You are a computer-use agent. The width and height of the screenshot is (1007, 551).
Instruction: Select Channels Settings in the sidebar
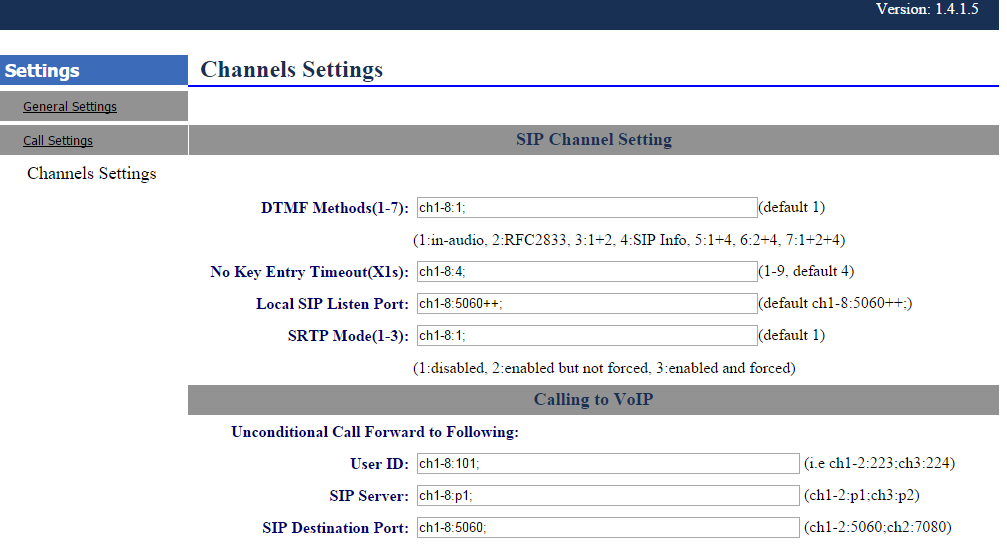(x=92, y=174)
